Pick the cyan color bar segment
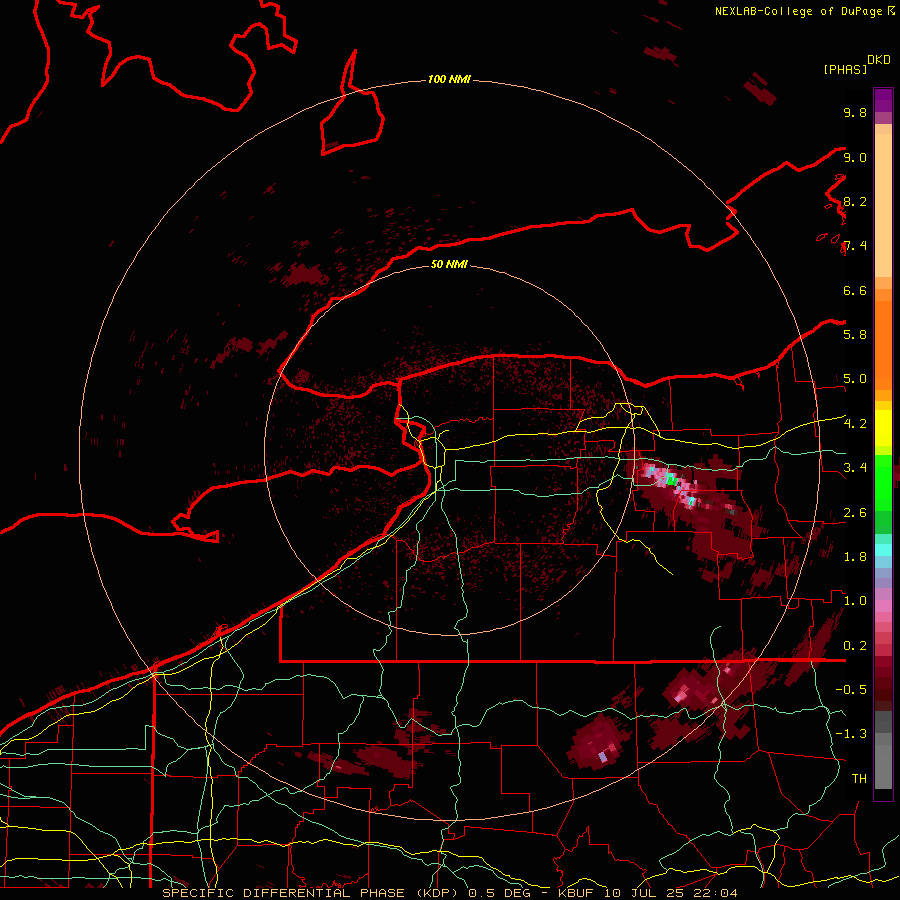The image size is (900, 900). click(883, 550)
